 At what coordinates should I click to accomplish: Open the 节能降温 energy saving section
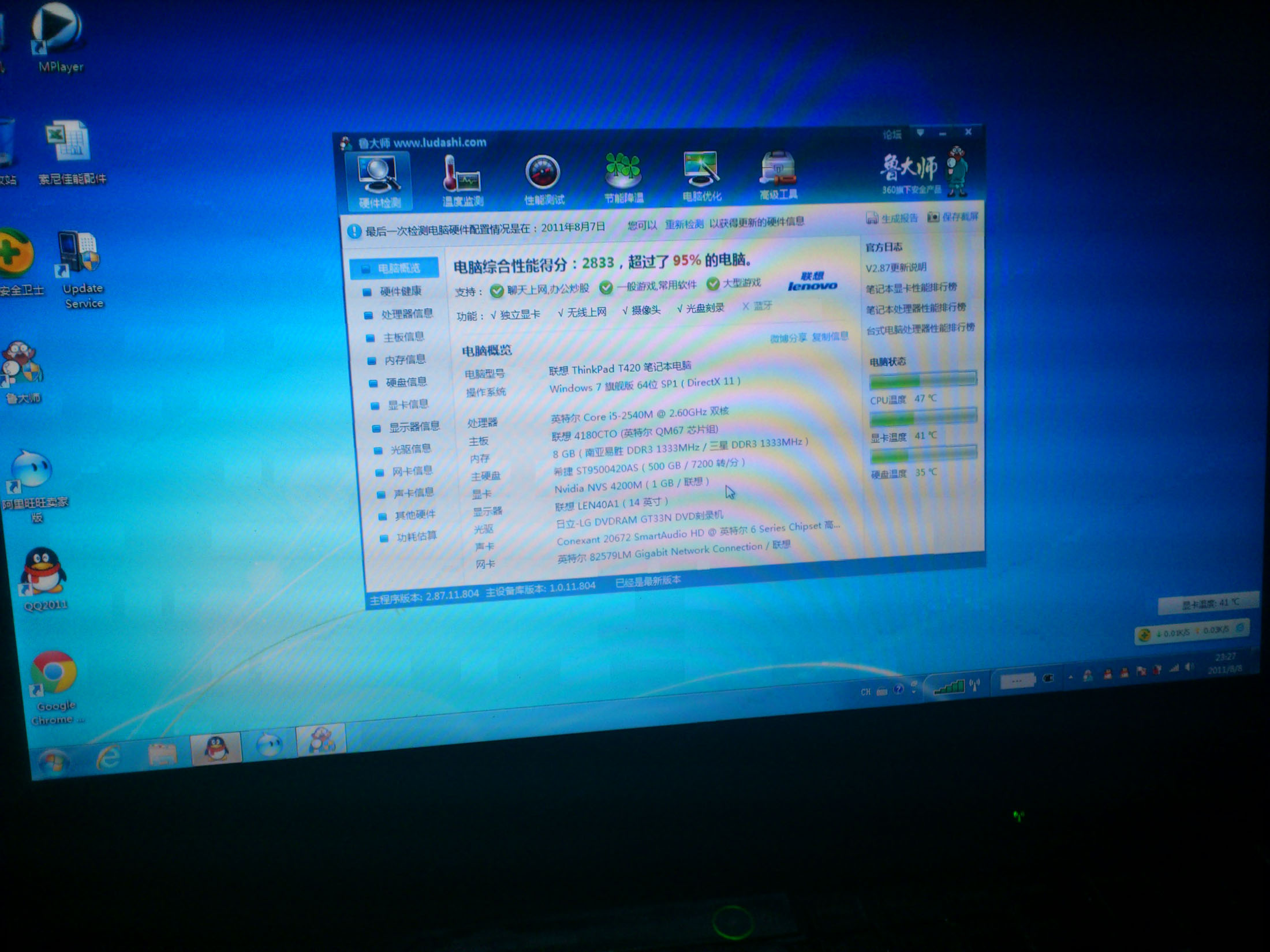coord(623,178)
